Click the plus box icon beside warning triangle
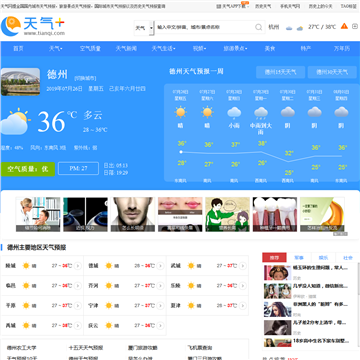The image size is (360, 360). click(x=354, y=26)
